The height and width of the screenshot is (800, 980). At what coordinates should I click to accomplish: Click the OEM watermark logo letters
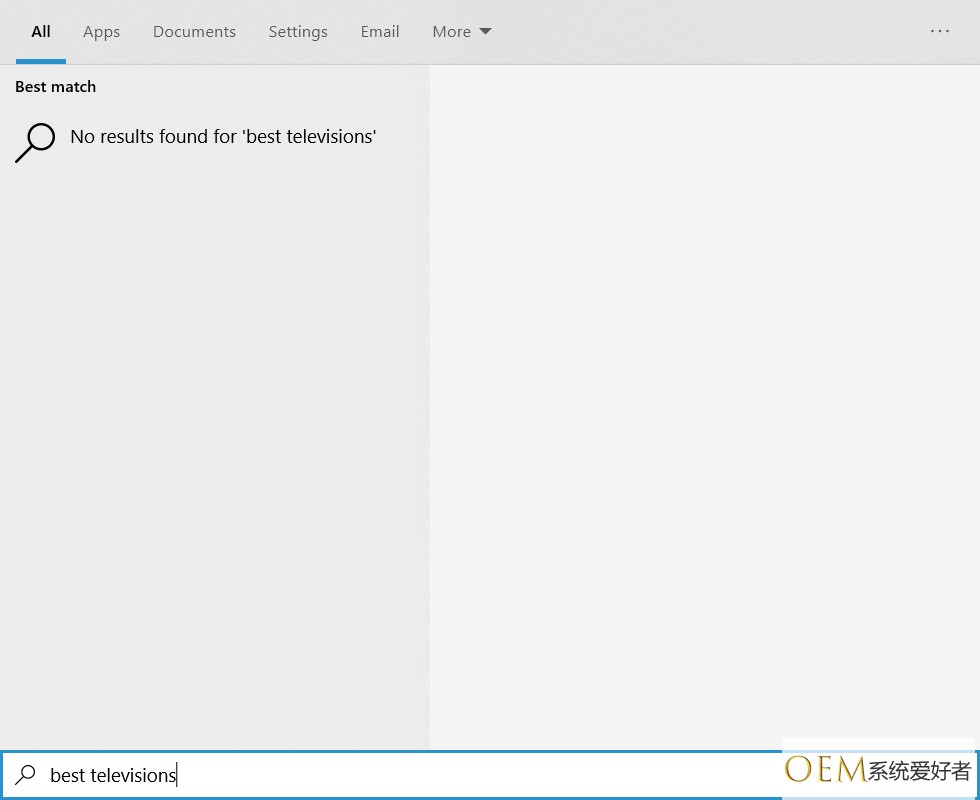(824, 770)
